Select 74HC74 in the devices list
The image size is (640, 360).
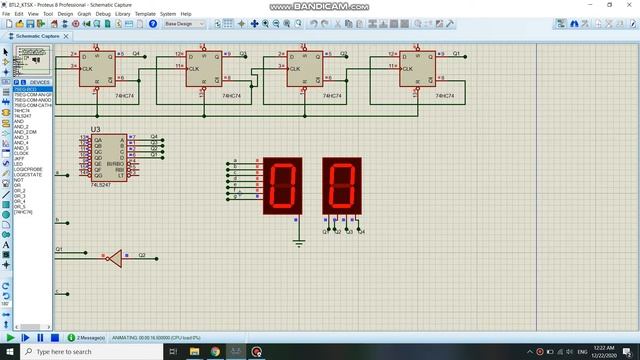pos(22,111)
